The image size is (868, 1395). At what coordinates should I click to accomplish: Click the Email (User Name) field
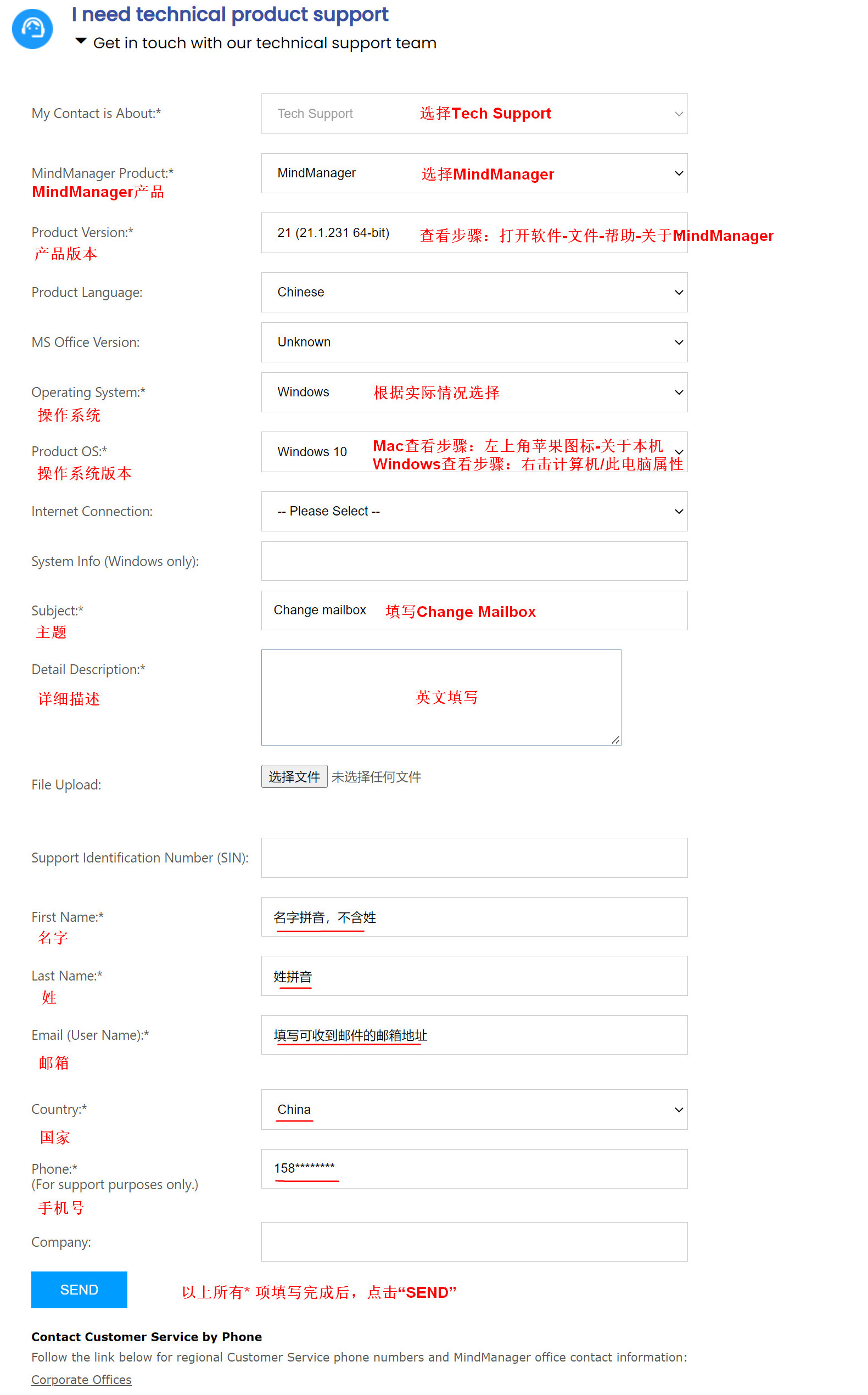tap(474, 1034)
